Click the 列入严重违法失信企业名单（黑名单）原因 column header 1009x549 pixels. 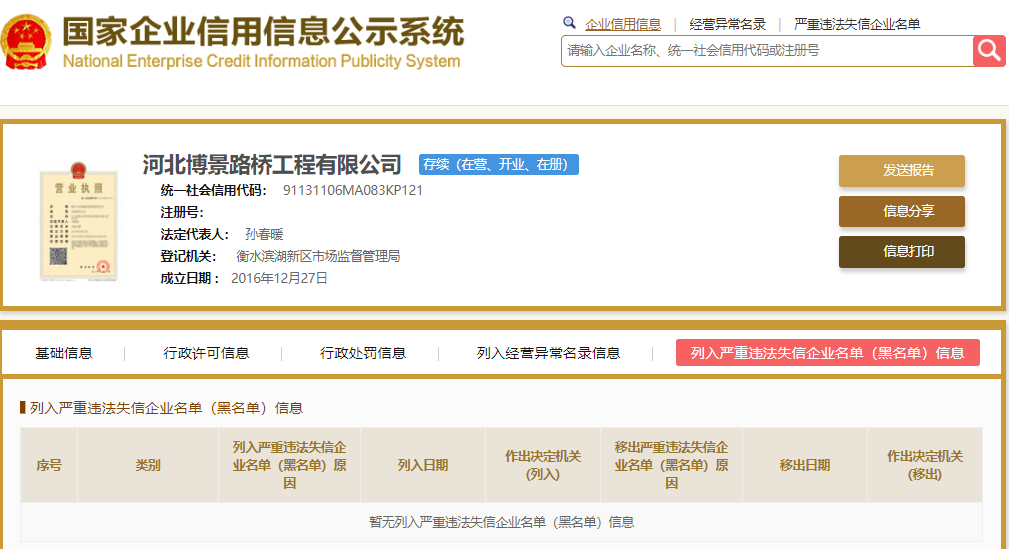tap(290, 465)
